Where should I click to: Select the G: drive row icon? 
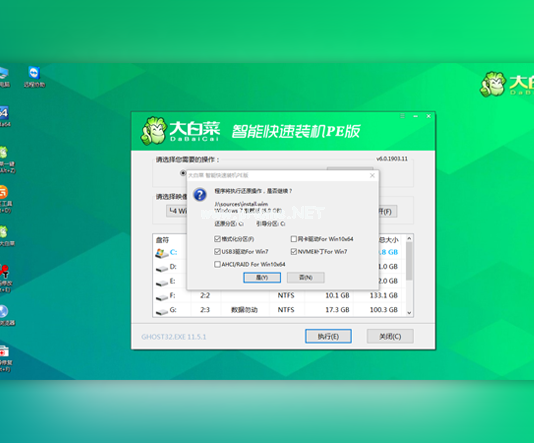coord(162,311)
